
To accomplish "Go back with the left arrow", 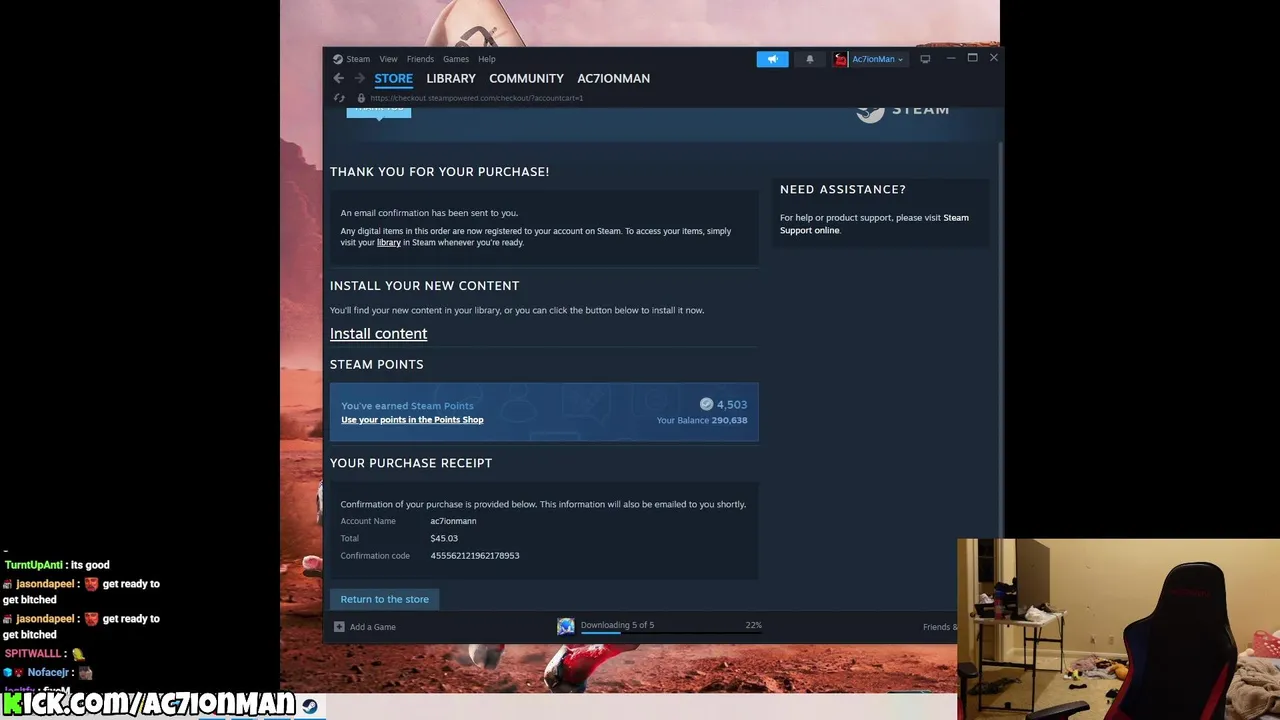I will click(x=338, y=78).
